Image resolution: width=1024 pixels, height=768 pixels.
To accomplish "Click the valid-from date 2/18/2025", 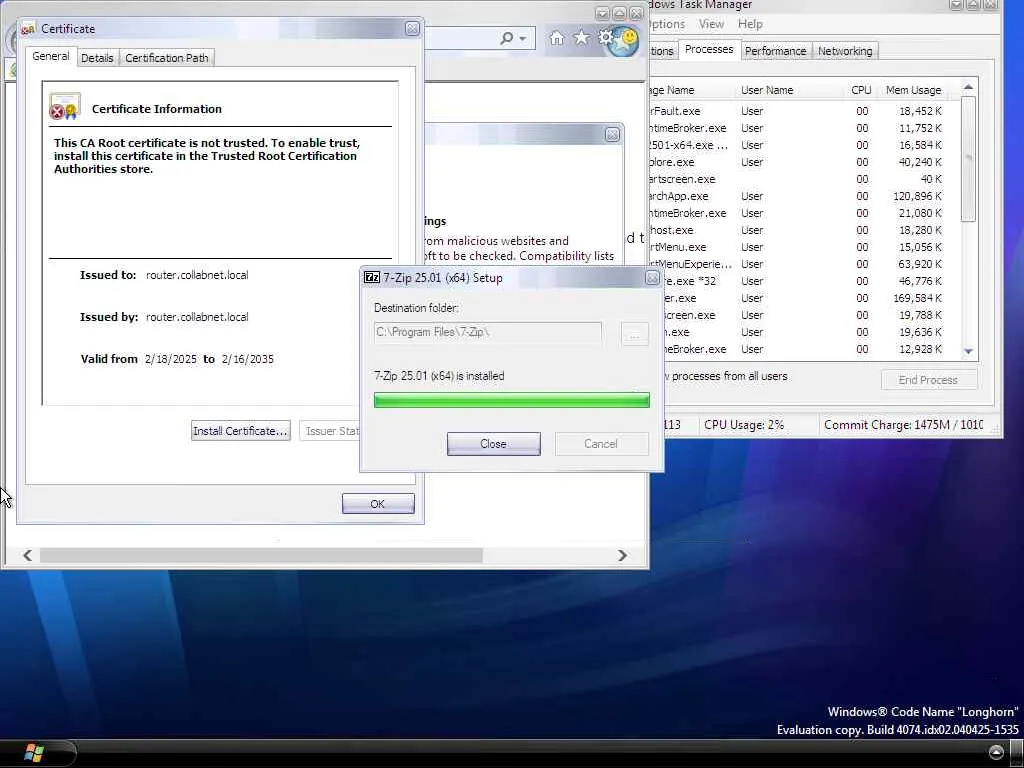I will pyautogui.click(x=170, y=359).
